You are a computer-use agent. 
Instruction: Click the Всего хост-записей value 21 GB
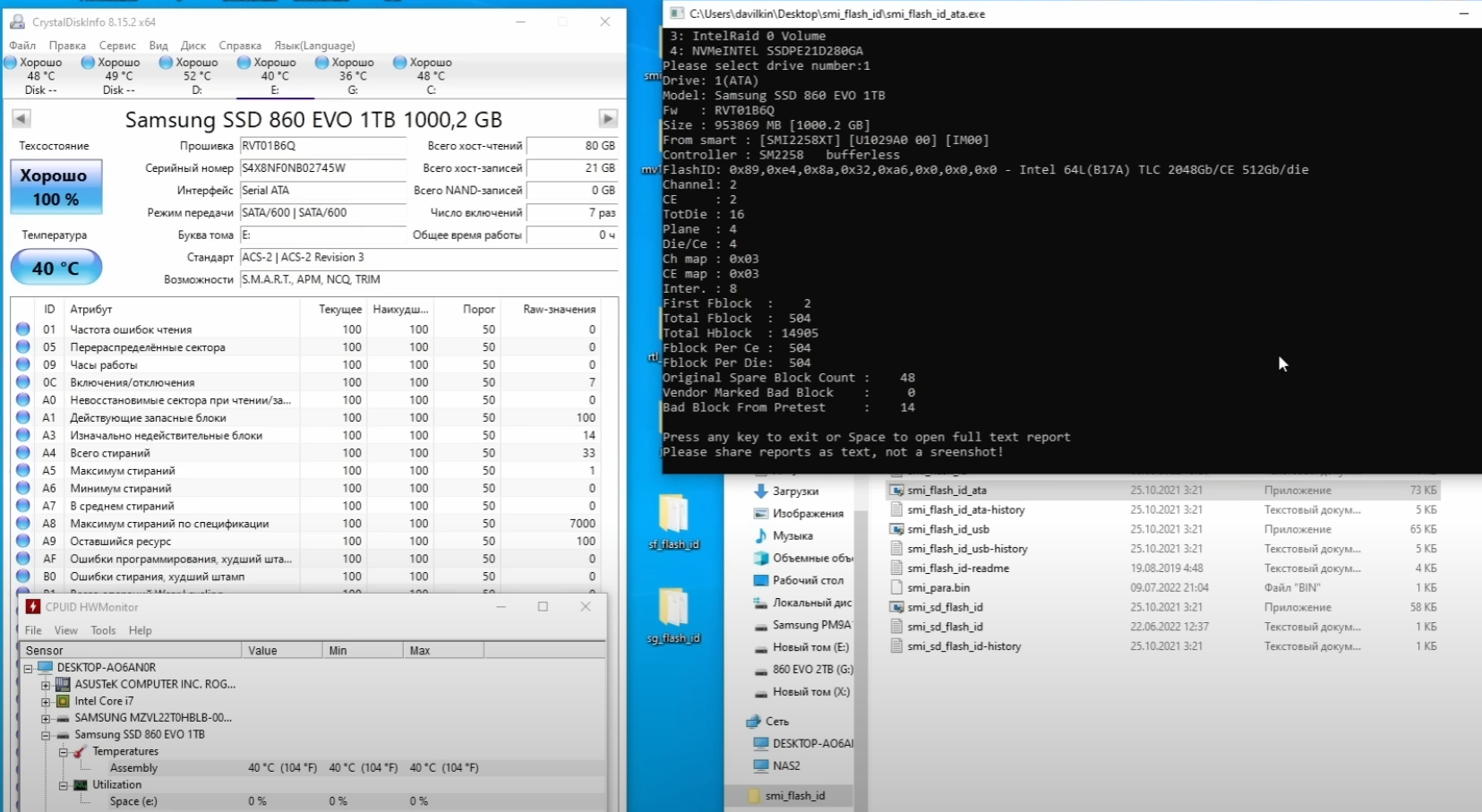tap(573, 168)
